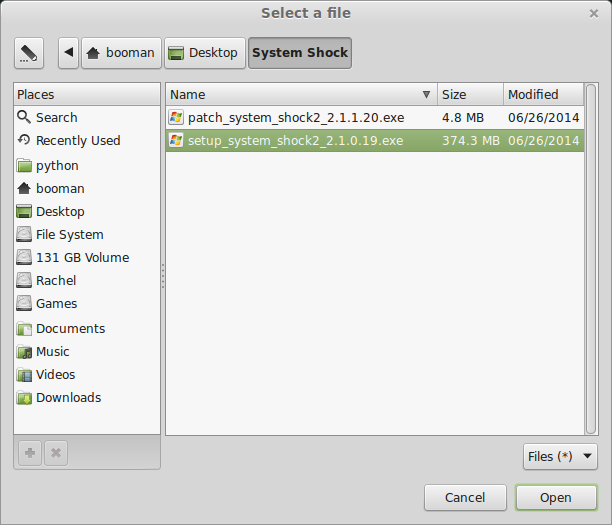Open the Games drive
The width and height of the screenshot is (612, 525).
(x=87, y=303)
